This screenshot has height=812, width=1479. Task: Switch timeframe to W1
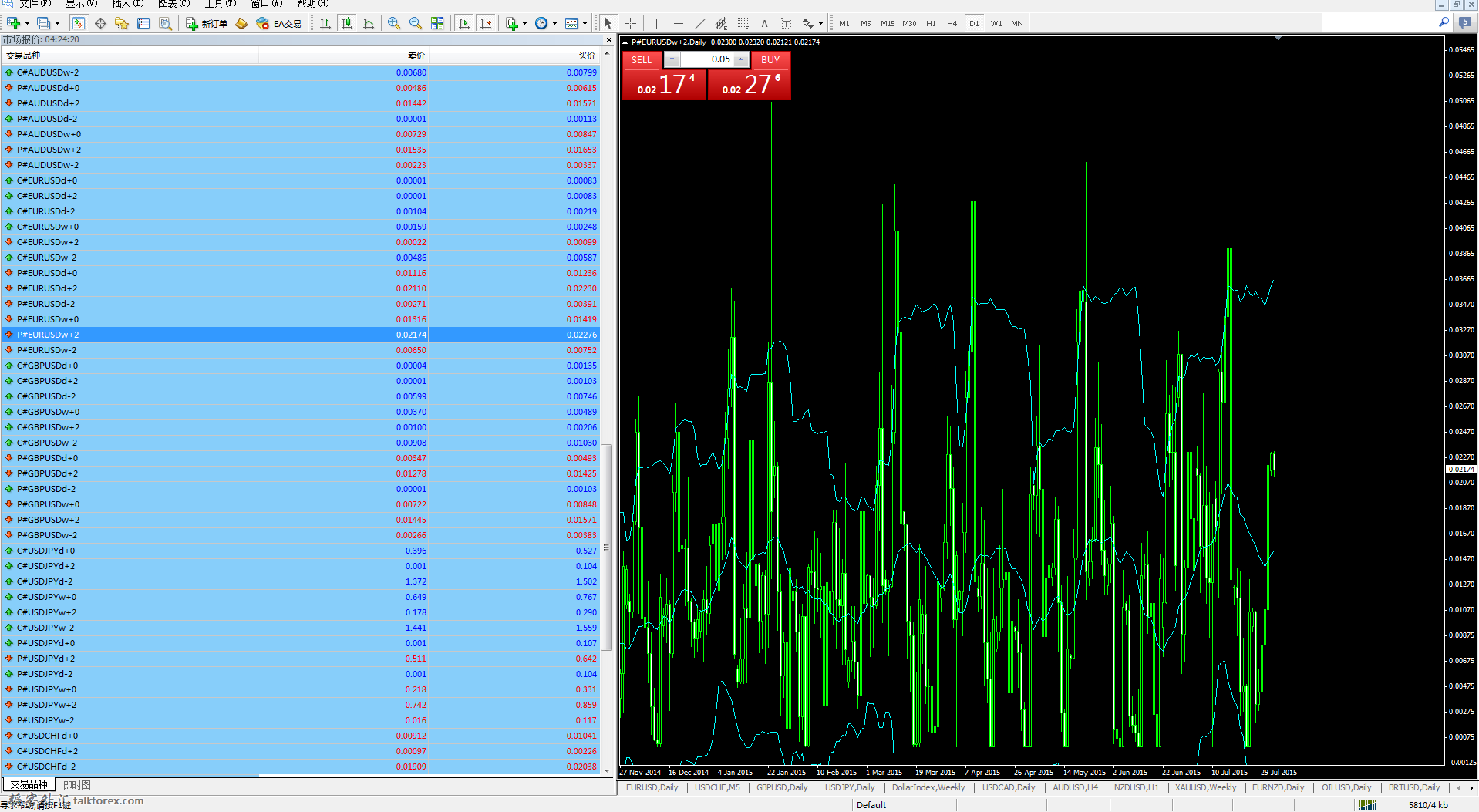(x=996, y=23)
